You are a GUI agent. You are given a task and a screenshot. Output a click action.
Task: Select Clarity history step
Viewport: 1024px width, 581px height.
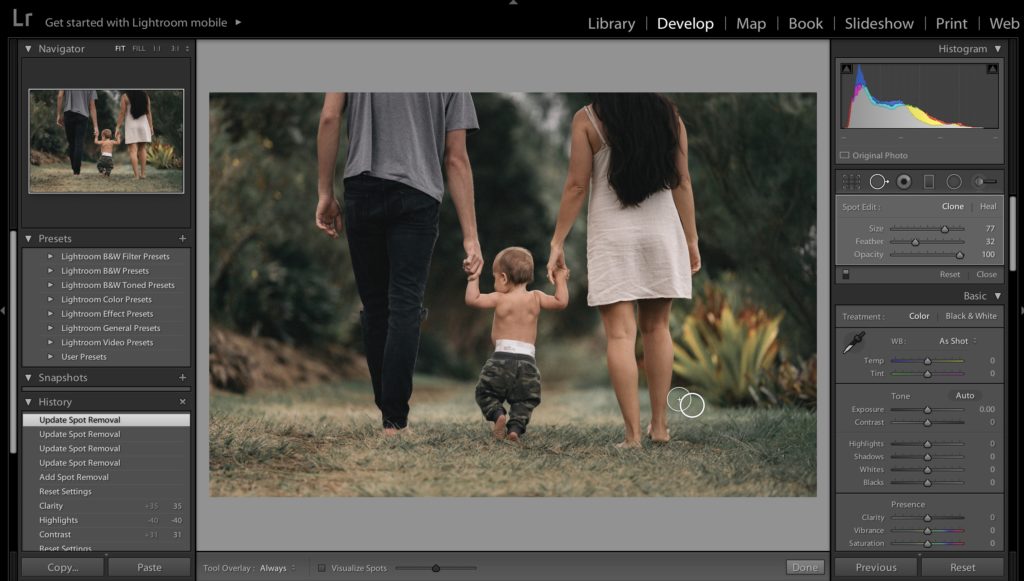(x=106, y=506)
